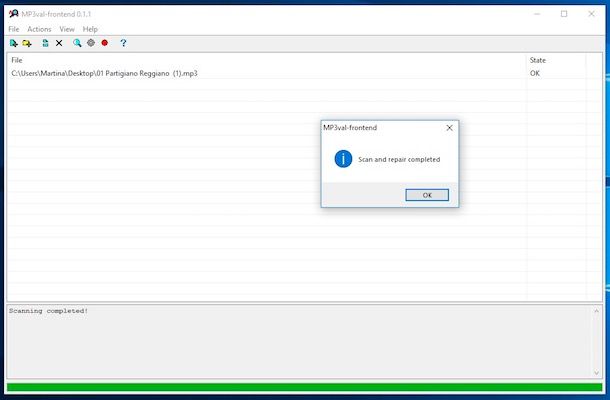
Task: Open the View menu
Action: pos(67,29)
